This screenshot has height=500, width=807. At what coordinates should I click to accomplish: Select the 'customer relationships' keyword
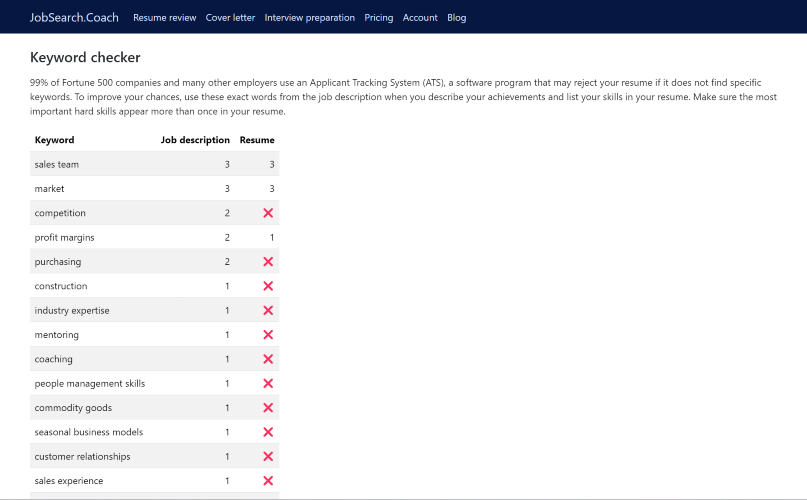[82, 456]
